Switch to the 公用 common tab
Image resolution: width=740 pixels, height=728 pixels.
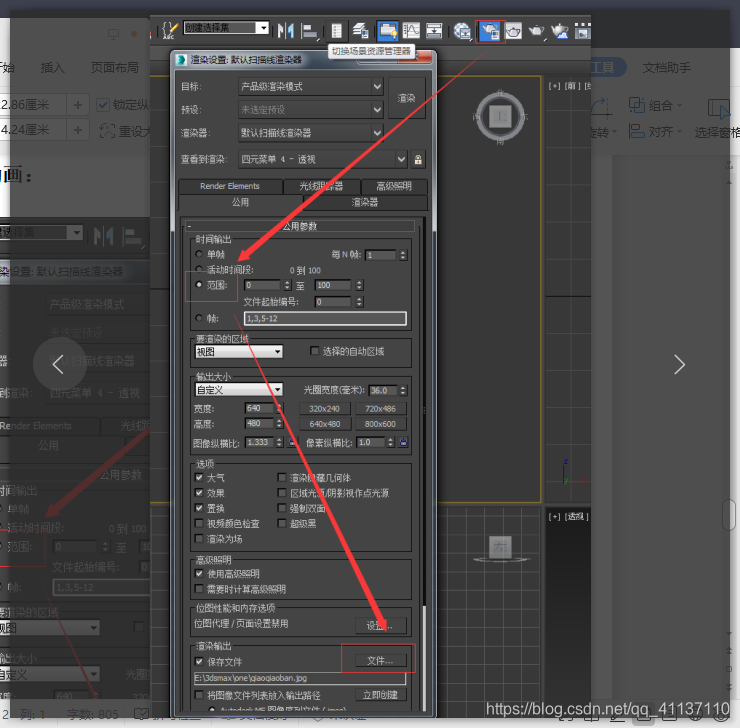tap(240, 202)
